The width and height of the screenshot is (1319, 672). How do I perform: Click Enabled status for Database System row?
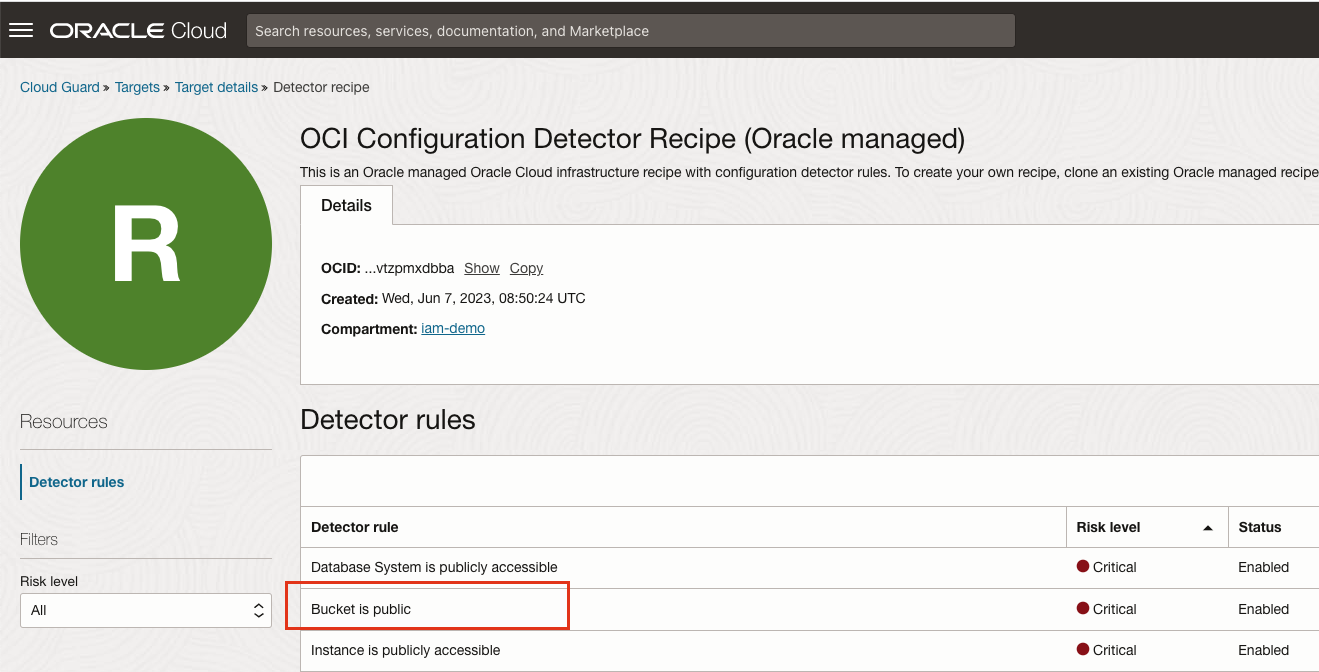click(1263, 567)
